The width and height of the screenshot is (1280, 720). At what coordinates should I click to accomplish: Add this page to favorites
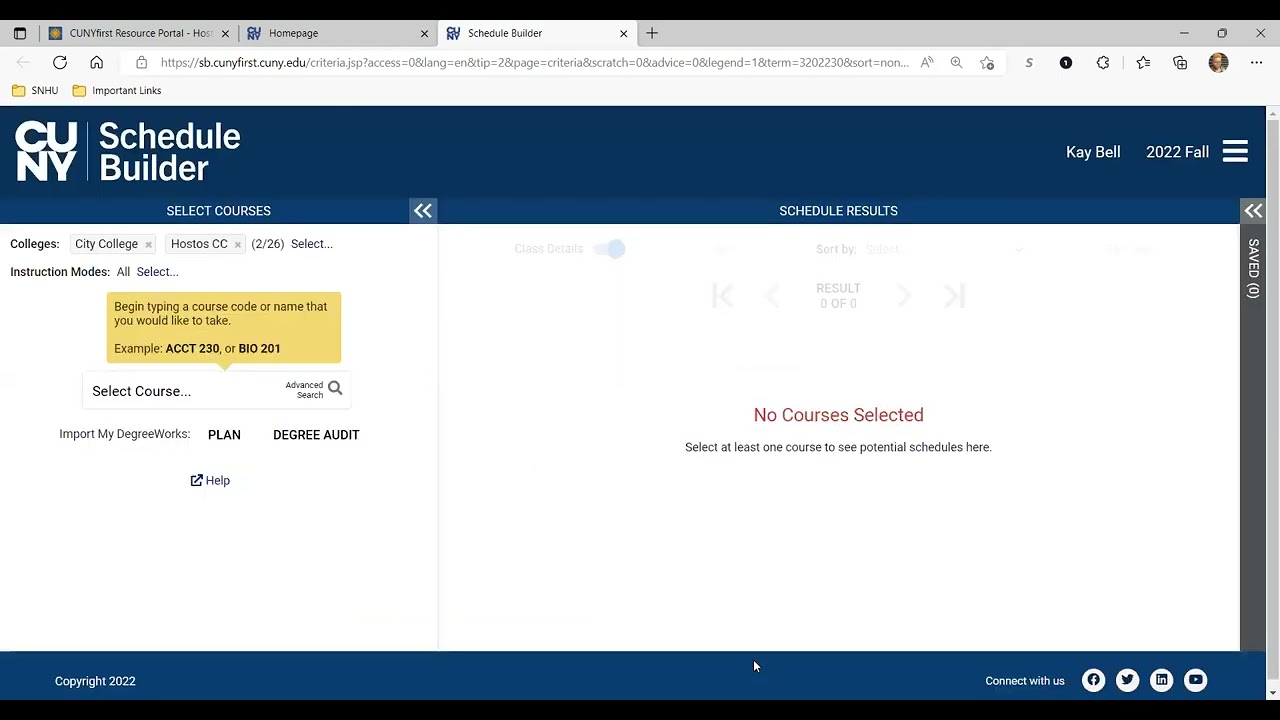987,63
